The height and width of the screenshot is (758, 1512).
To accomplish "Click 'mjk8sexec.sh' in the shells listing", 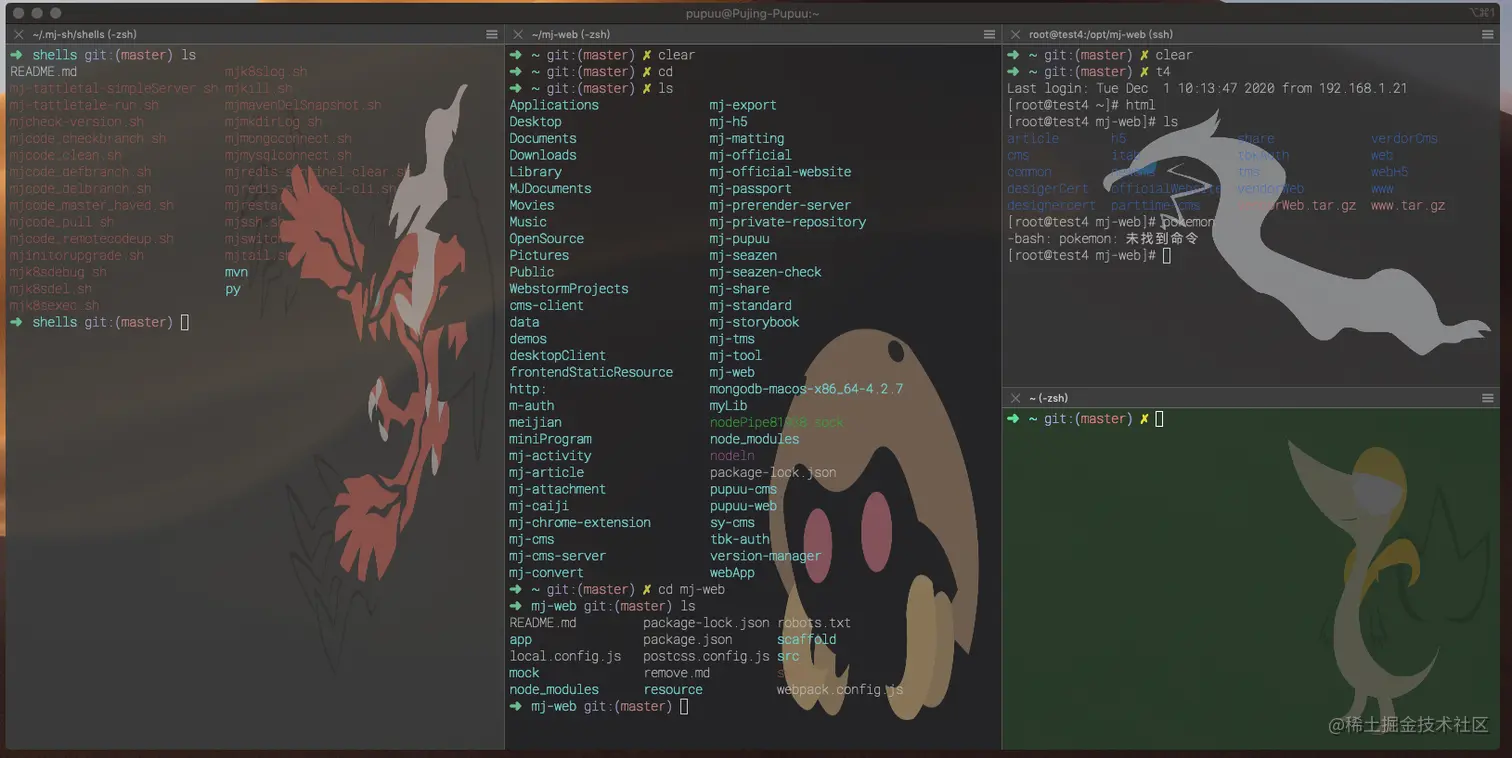I will coord(54,305).
